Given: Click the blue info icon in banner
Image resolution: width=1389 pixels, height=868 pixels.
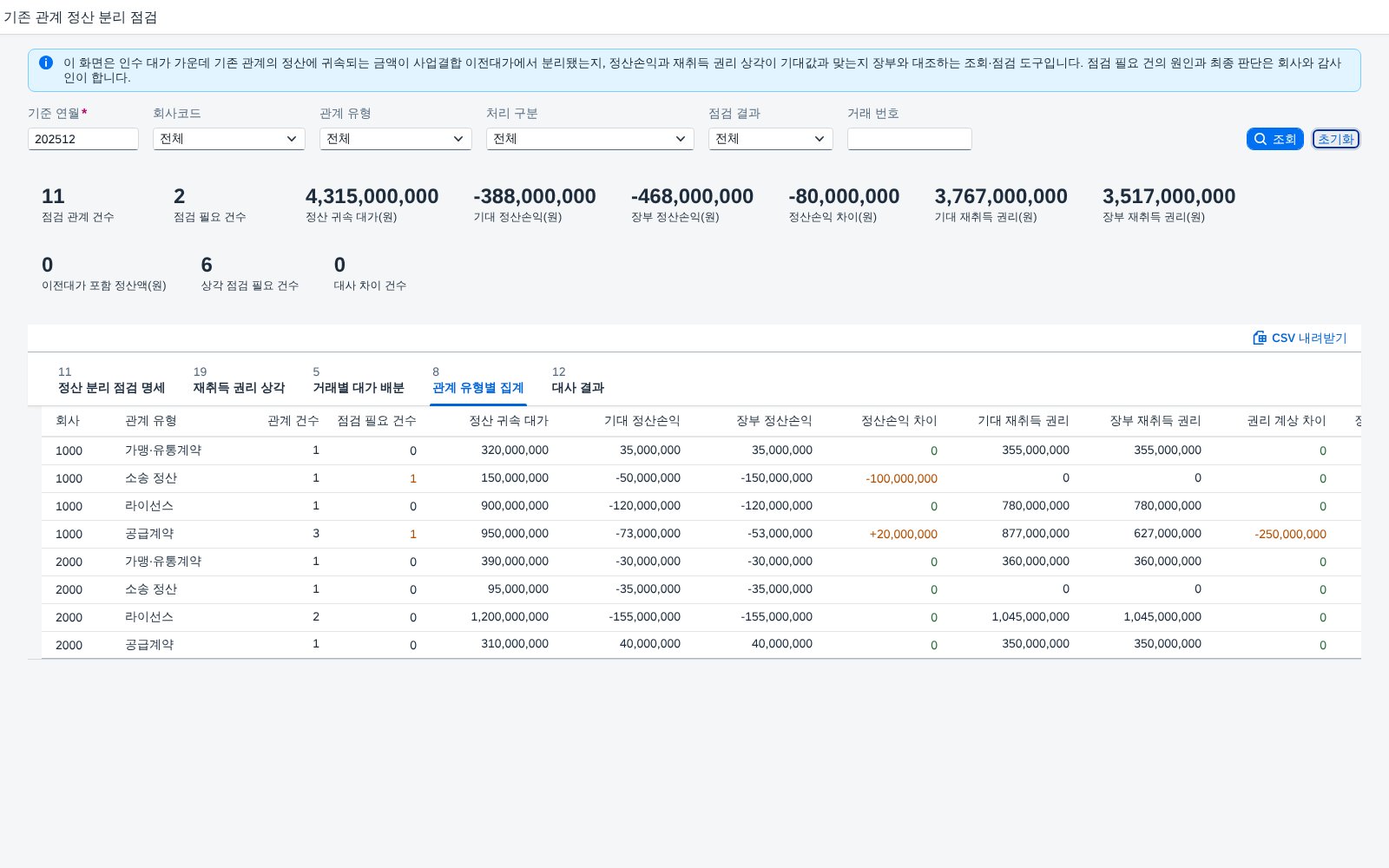Looking at the screenshot, I should click(x=46, y=62).
